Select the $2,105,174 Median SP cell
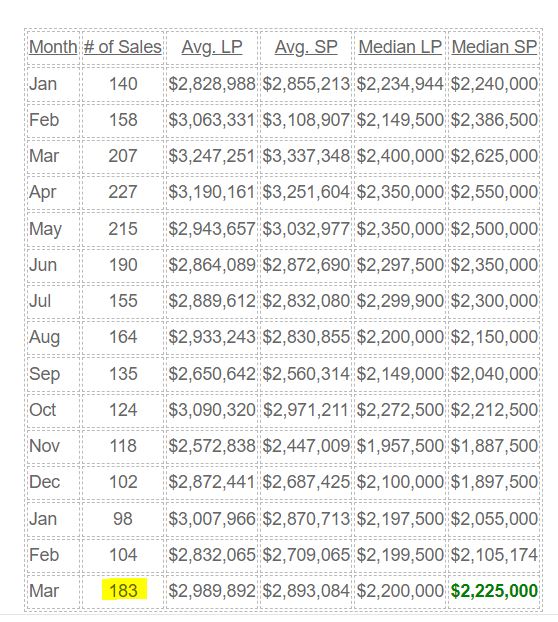This screenshot has width=558, height=622. 495,555
